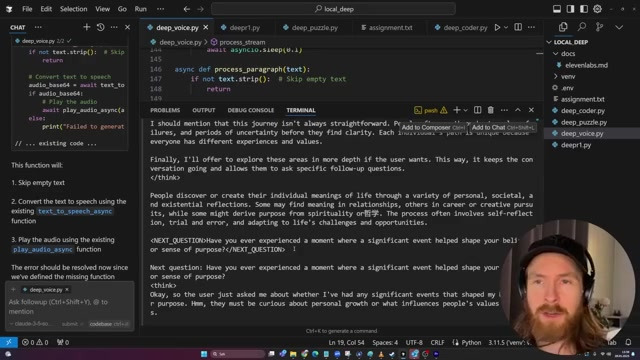Run the Python file play button
The width and height of the screenshot is (640, 360).
pos(497,27)
